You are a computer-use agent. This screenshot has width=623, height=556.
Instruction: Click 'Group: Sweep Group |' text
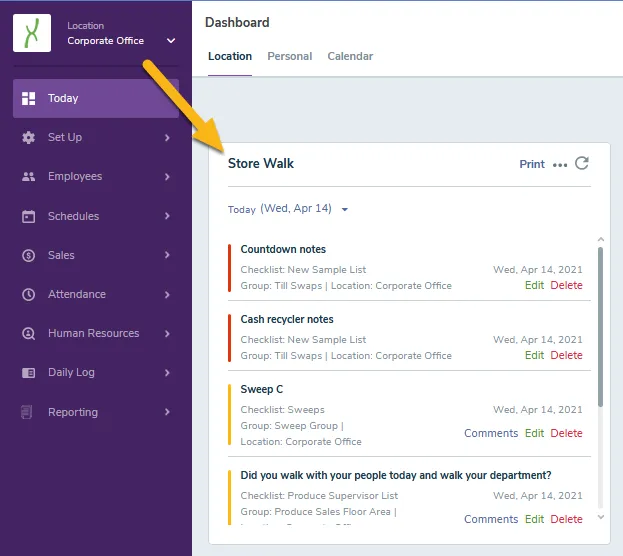click(x=292, y=426)
